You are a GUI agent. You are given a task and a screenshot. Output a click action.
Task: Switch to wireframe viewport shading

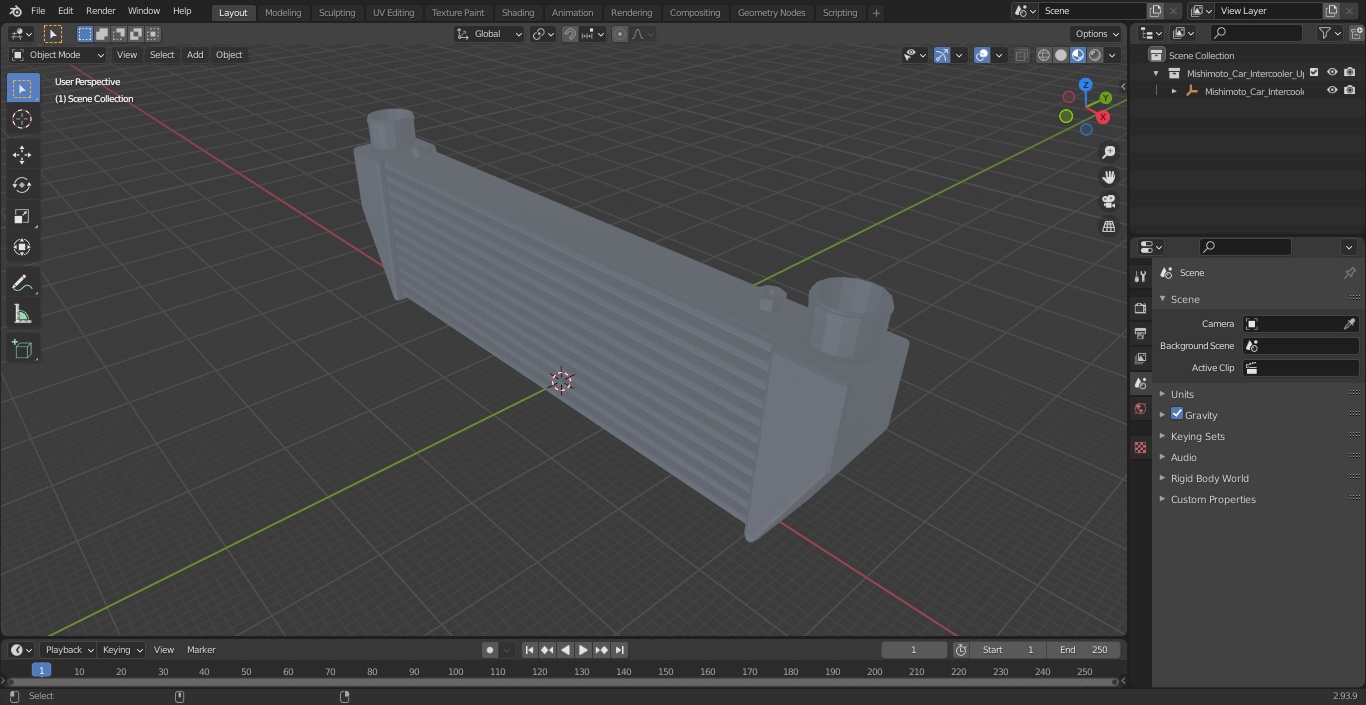1044,55
